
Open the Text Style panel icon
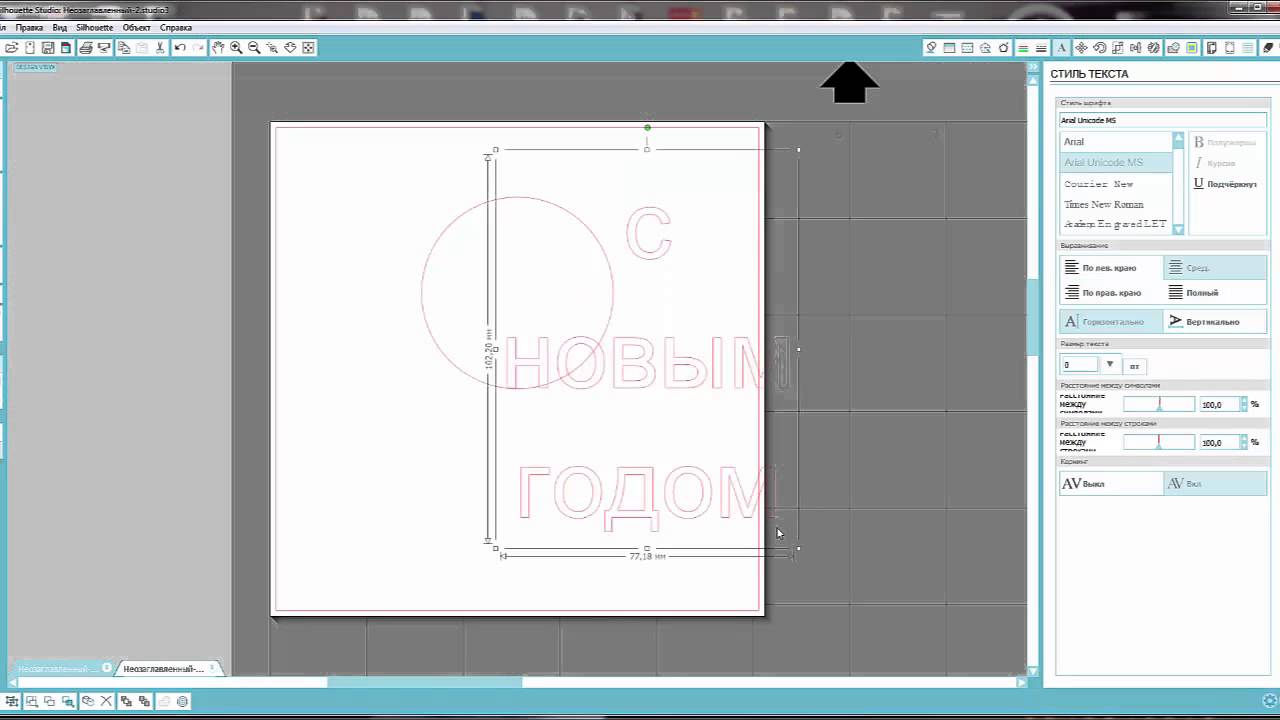point(1062,48)
